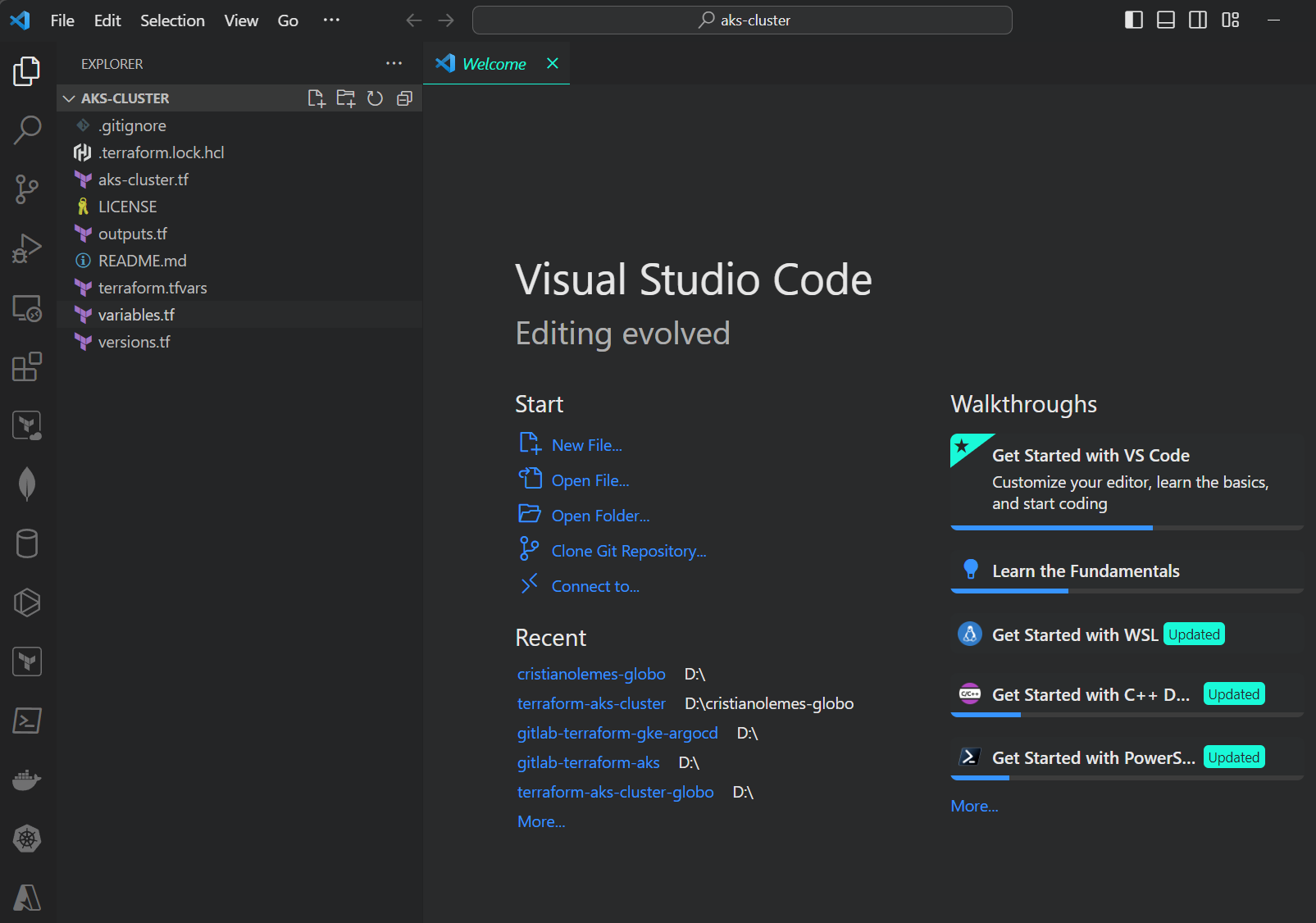Click Connect to link under Start
Screen dimensions: 1316x923
point(595,586)
